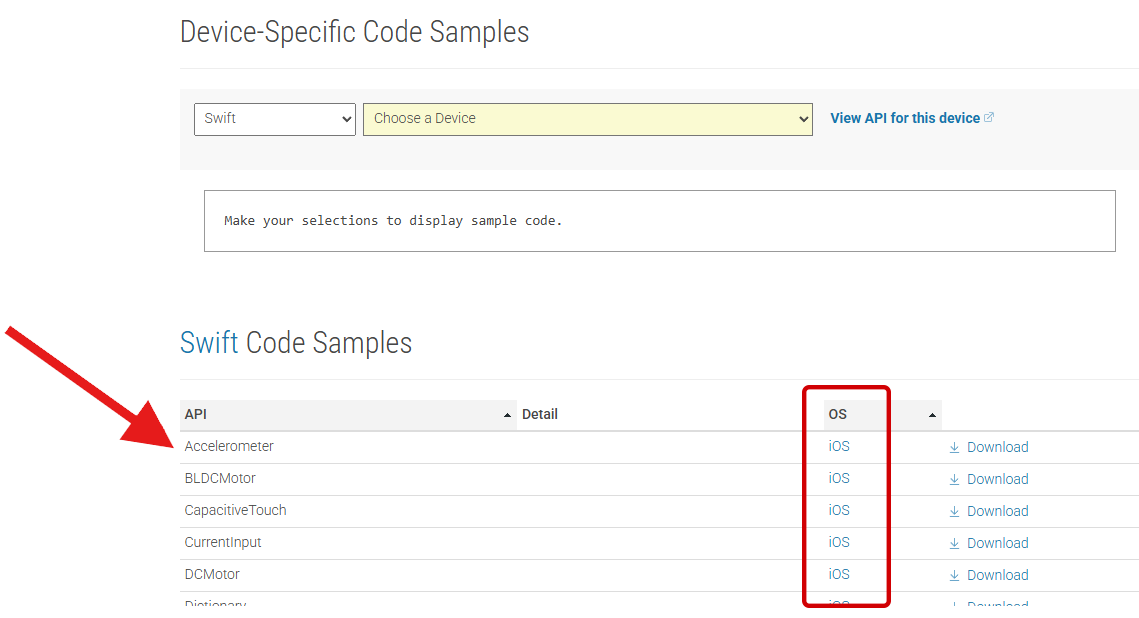Click the sample code display box
1139x618 pixels.
pyautogui.click(x=659, y=221)
